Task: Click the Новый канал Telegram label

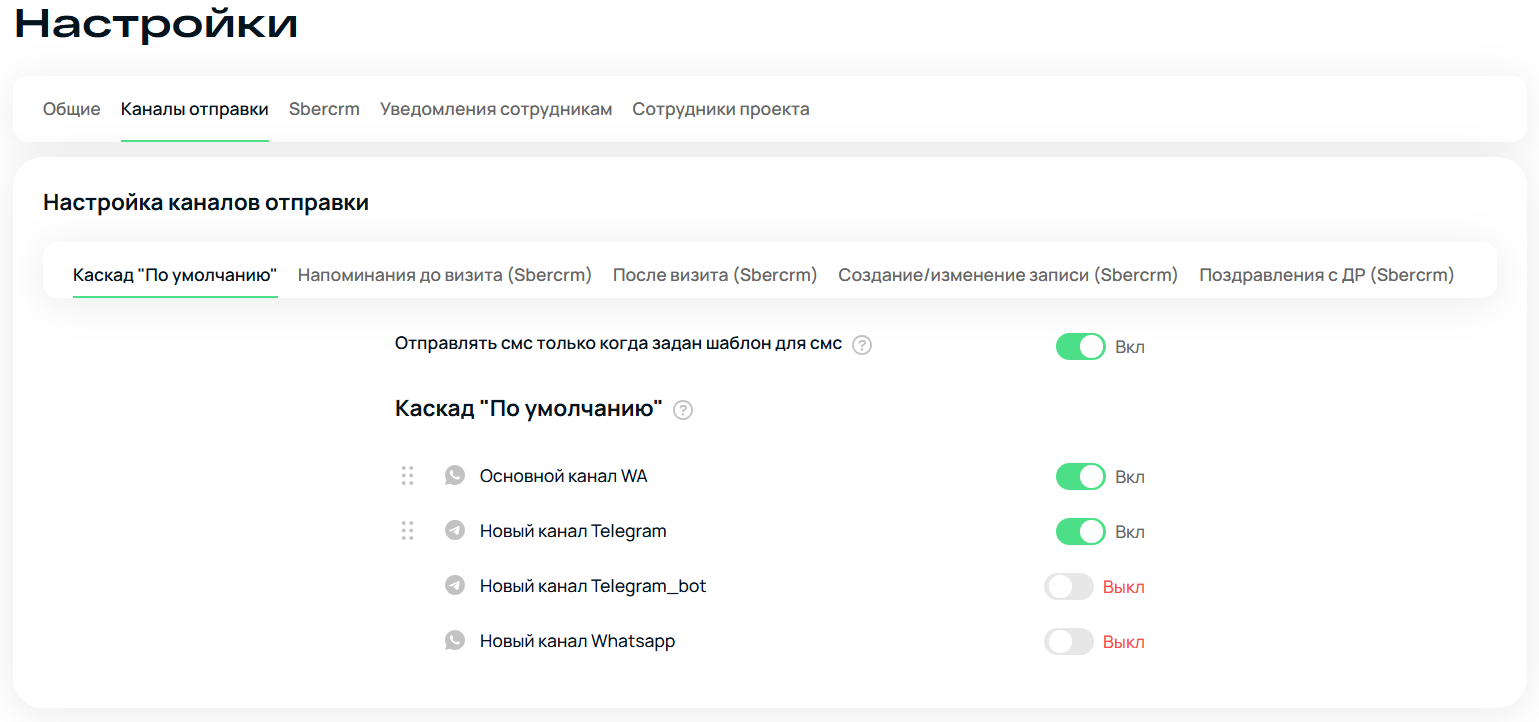Action: 573,531
